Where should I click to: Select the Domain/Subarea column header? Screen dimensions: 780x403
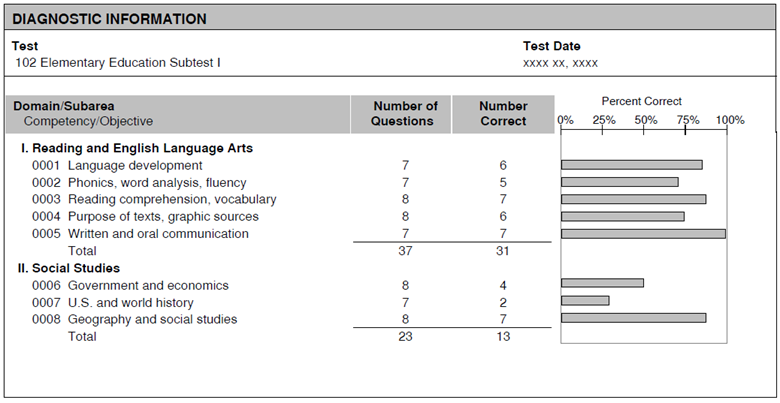coord(64,106)
